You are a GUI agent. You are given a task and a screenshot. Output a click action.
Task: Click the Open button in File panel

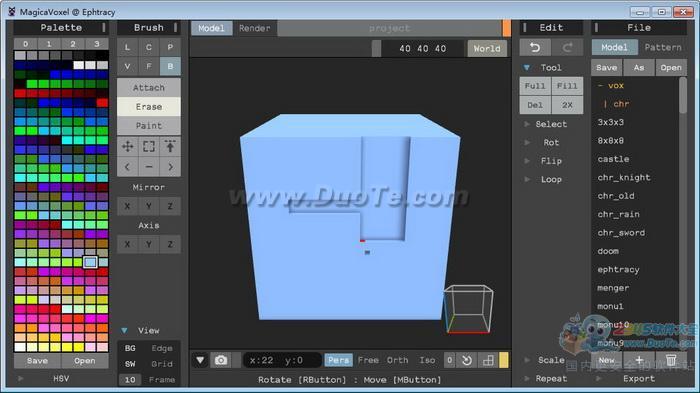point(671,67)
